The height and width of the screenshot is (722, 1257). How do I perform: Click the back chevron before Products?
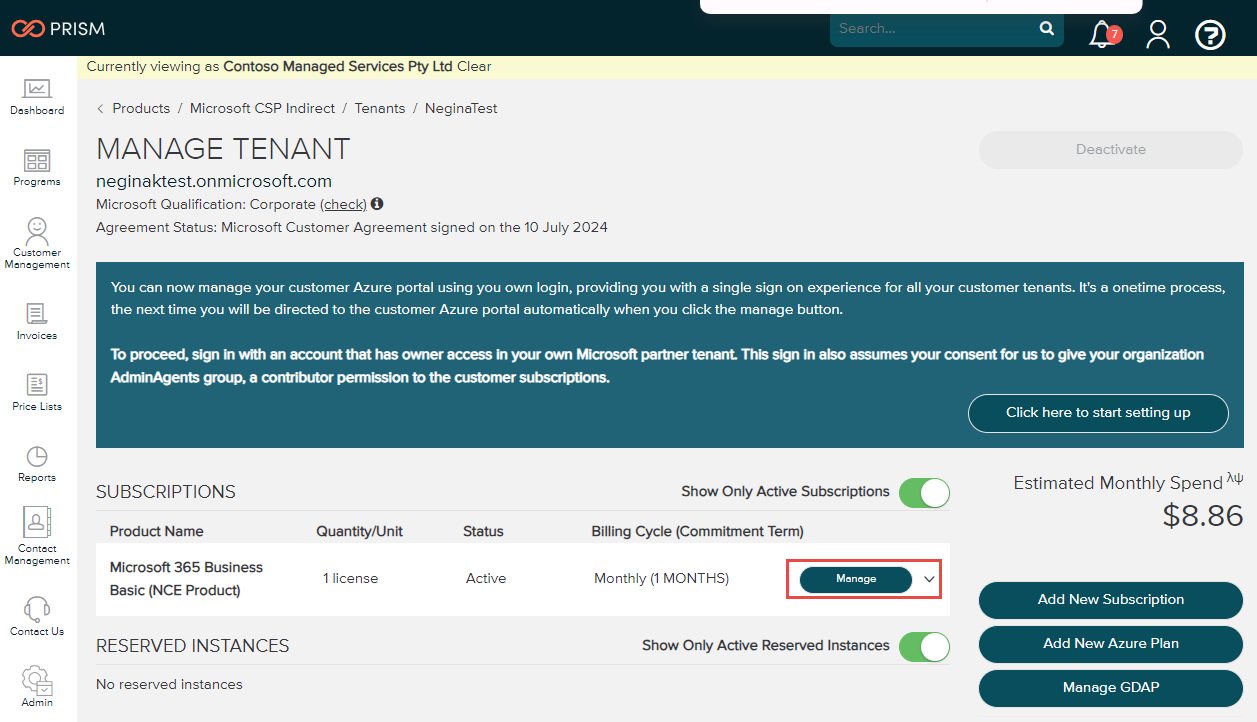click(x=101, y=108)
